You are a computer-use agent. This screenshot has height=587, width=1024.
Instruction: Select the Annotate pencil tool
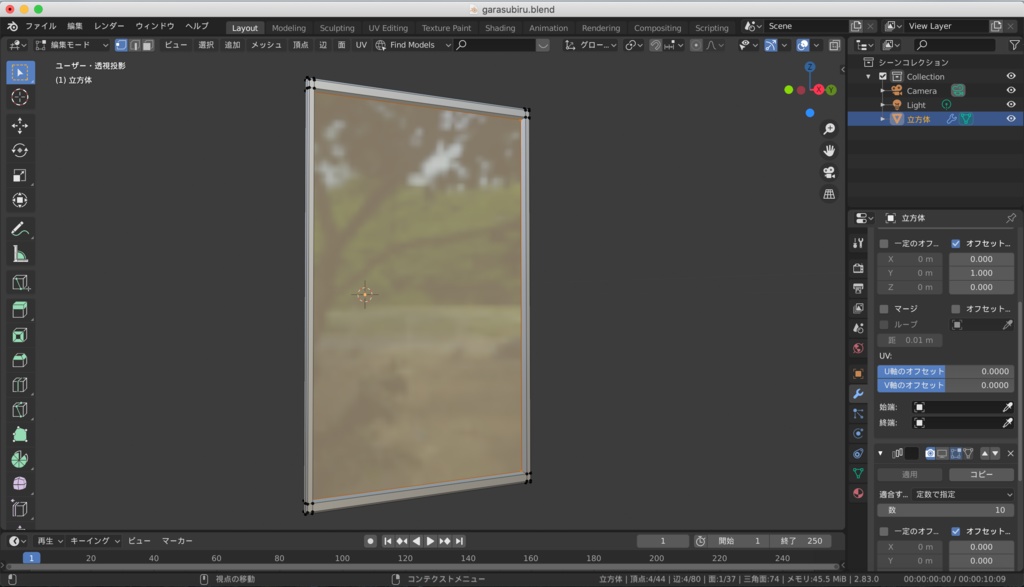click(x=20, y=229)
